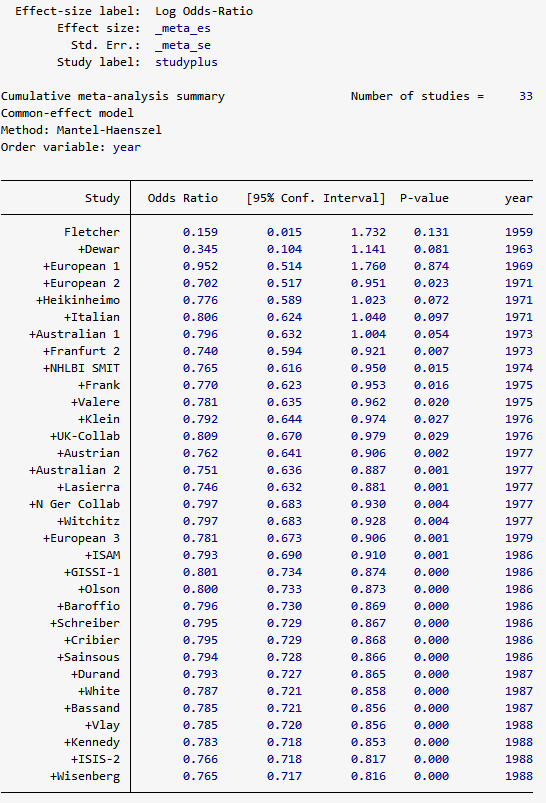Click the +GISSI-1 study label
The width and height of the screenshot is (546, 803).
click(x=92, y=572)
